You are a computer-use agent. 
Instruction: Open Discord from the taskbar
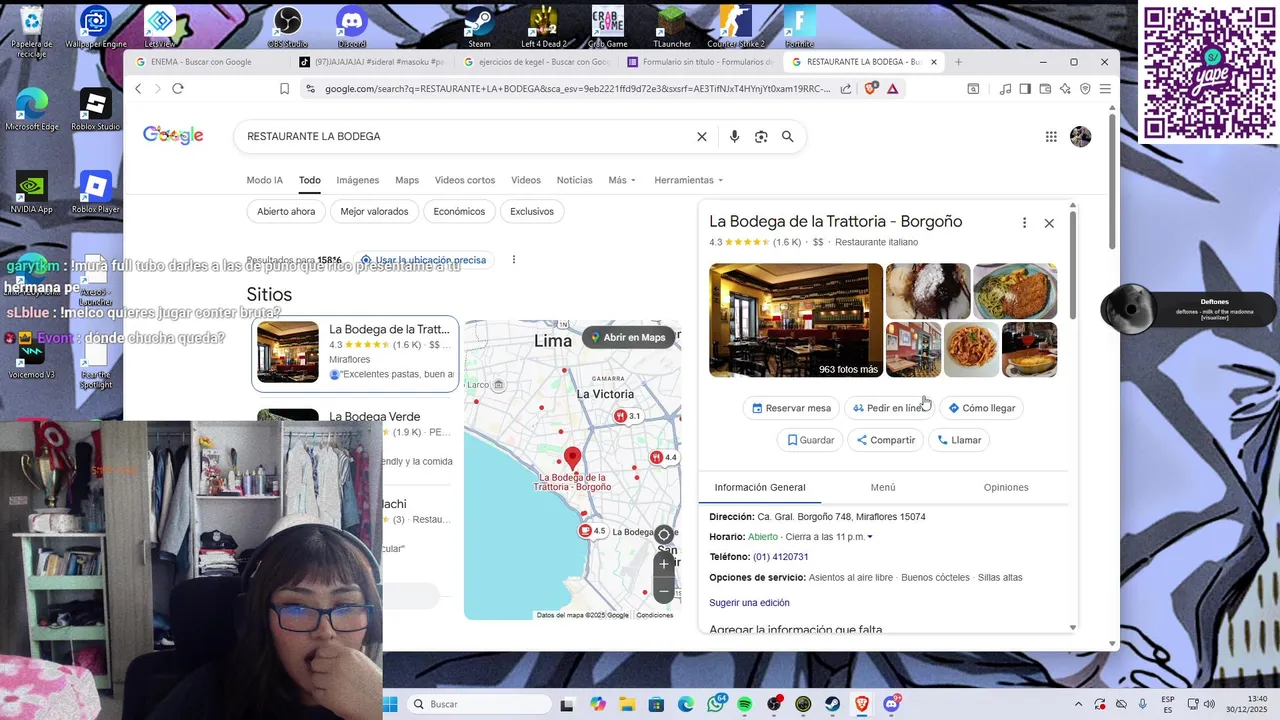(891, 704)
